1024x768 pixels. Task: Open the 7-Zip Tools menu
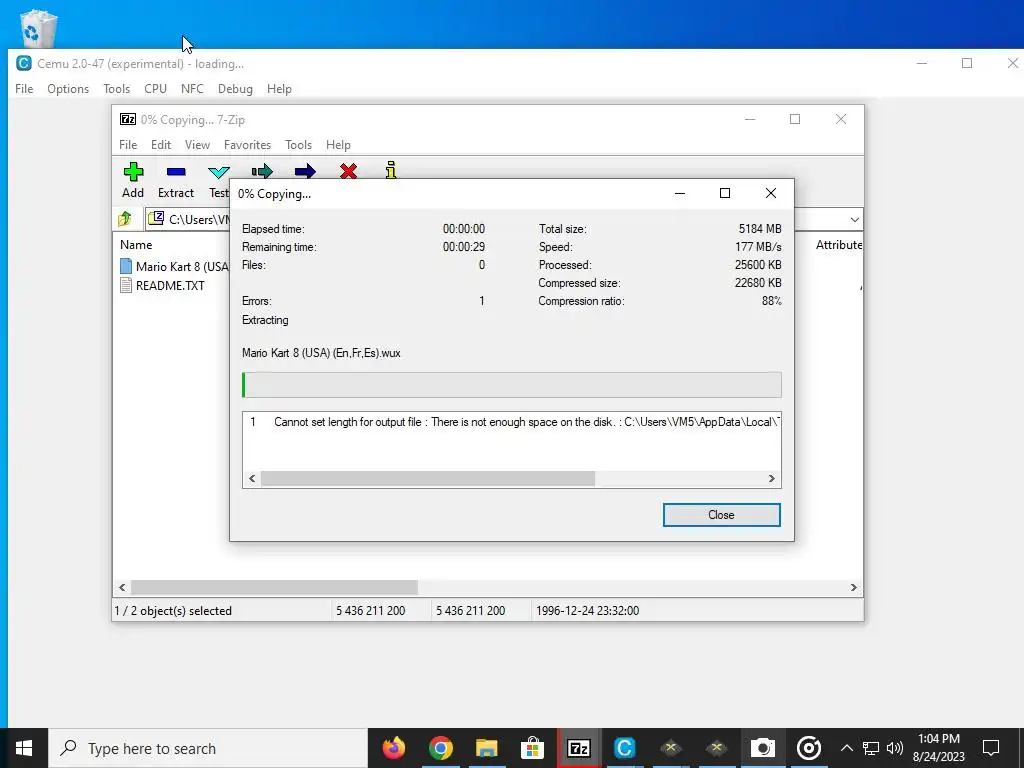click(298, 145)
